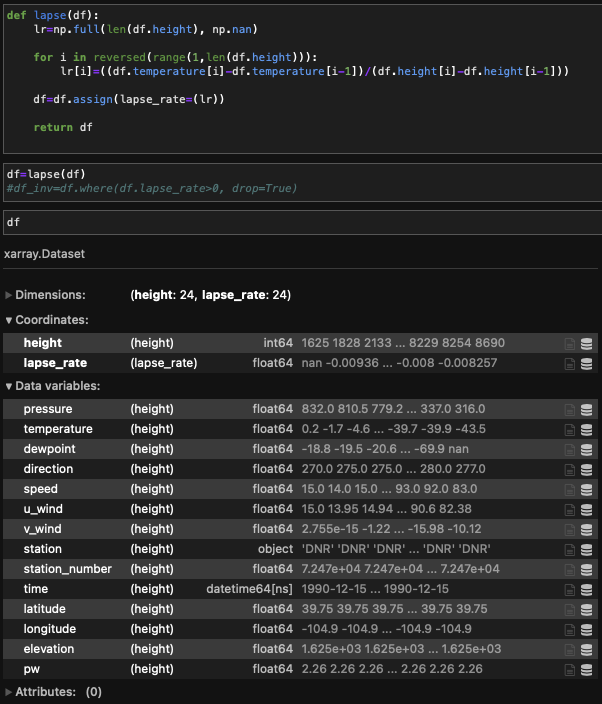This screenshot has height=704, width=602.
Task: Show attributes icon for pressure variable
Action: tap(570, 410)
